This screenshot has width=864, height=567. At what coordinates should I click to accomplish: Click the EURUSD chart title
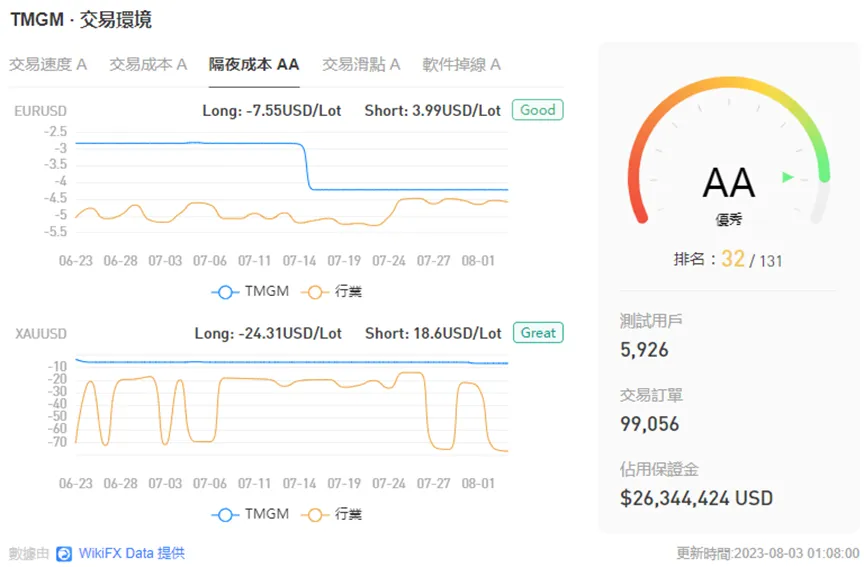pos(40,111)
